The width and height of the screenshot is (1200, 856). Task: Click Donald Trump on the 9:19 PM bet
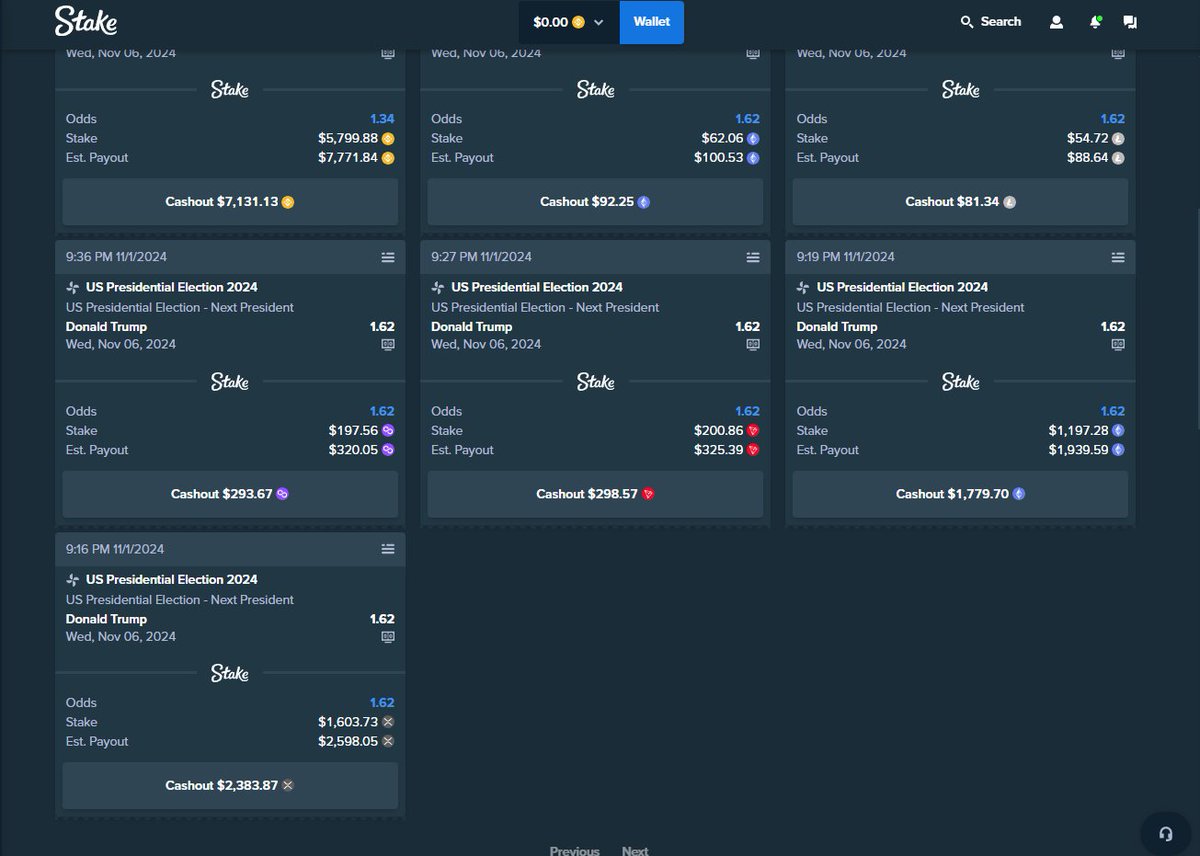pos(837,327)
